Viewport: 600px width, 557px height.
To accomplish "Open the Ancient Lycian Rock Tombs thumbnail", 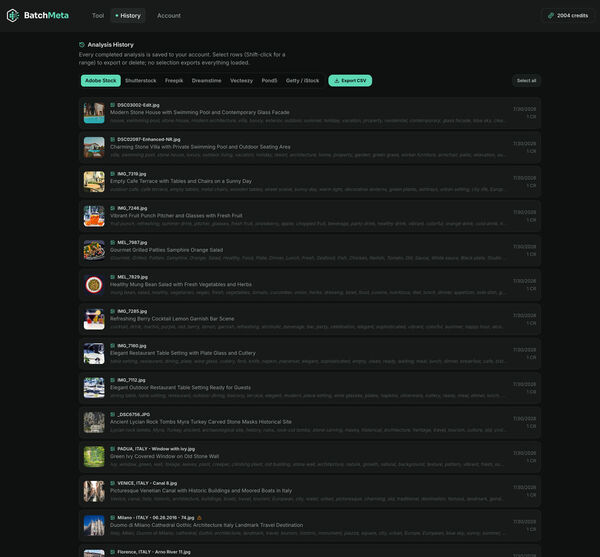I will [x=94, y=422].
